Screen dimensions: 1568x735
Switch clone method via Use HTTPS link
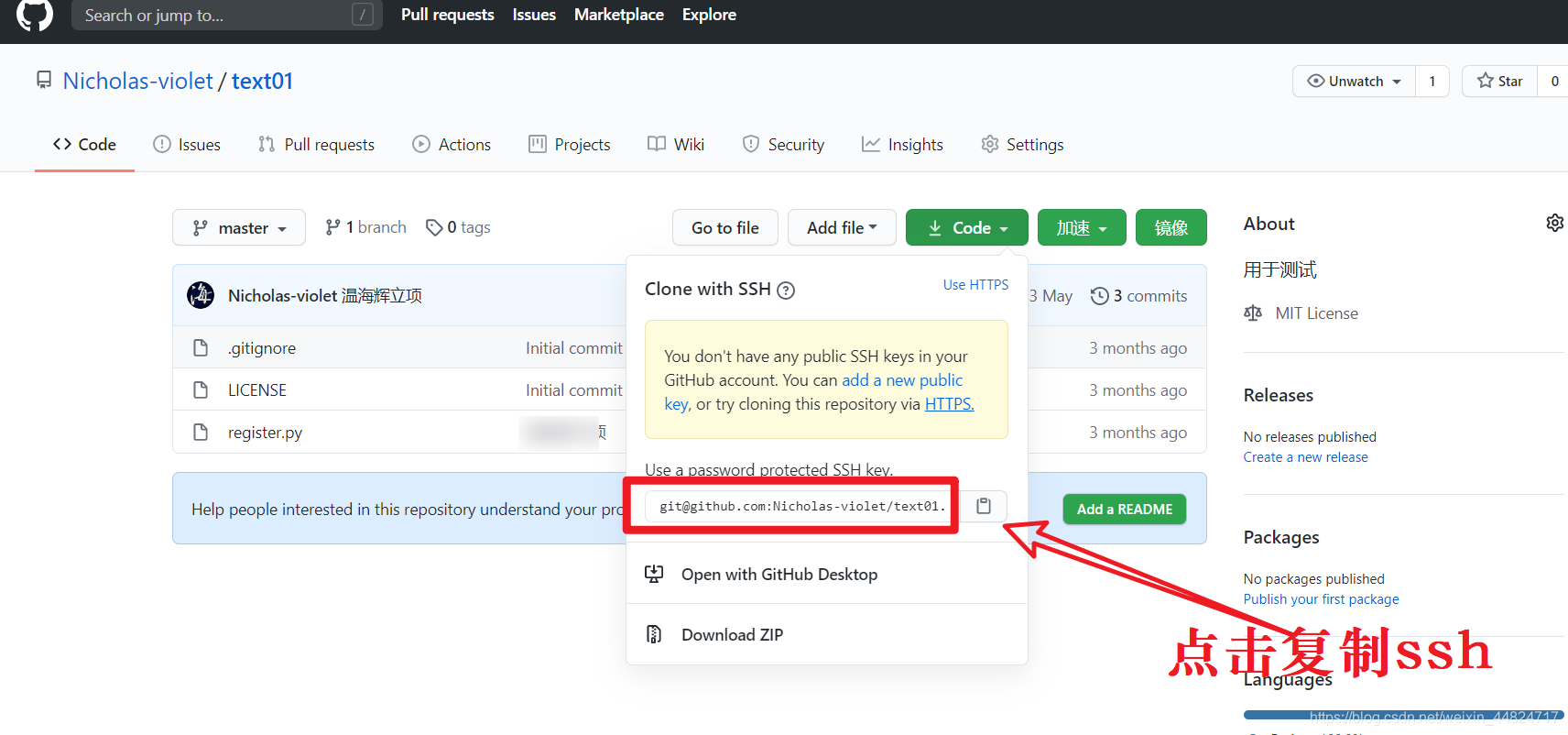coord(975,285)
